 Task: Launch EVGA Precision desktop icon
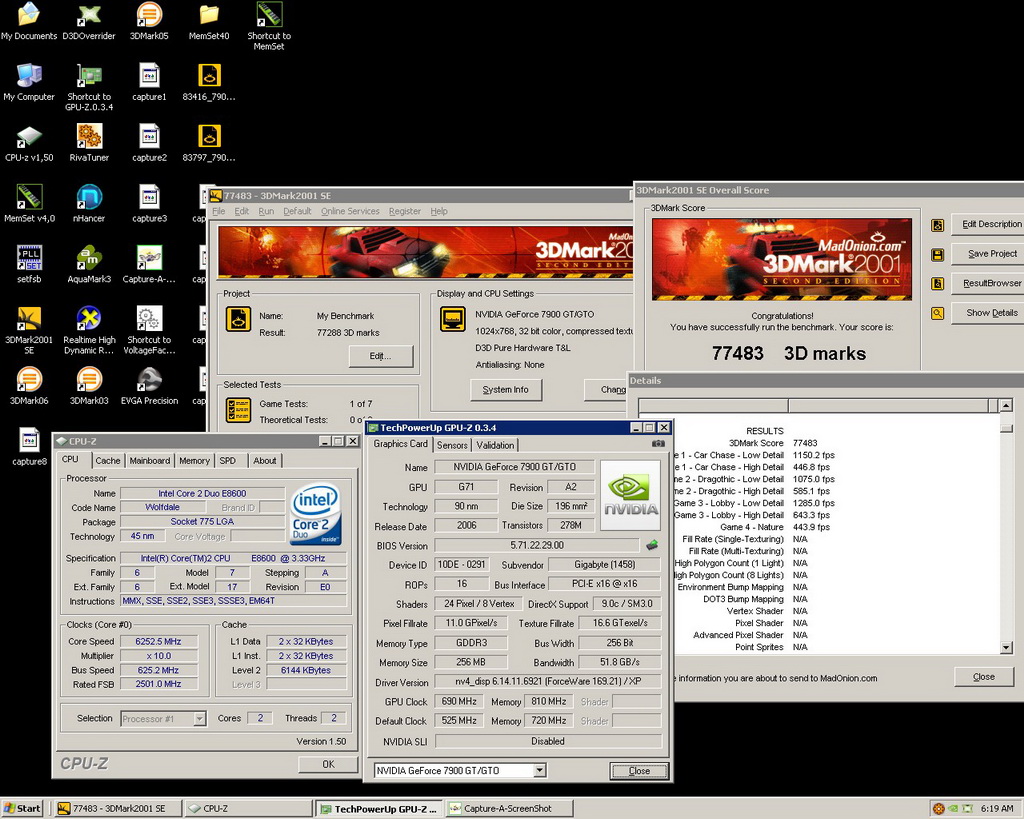coord(149,386)
